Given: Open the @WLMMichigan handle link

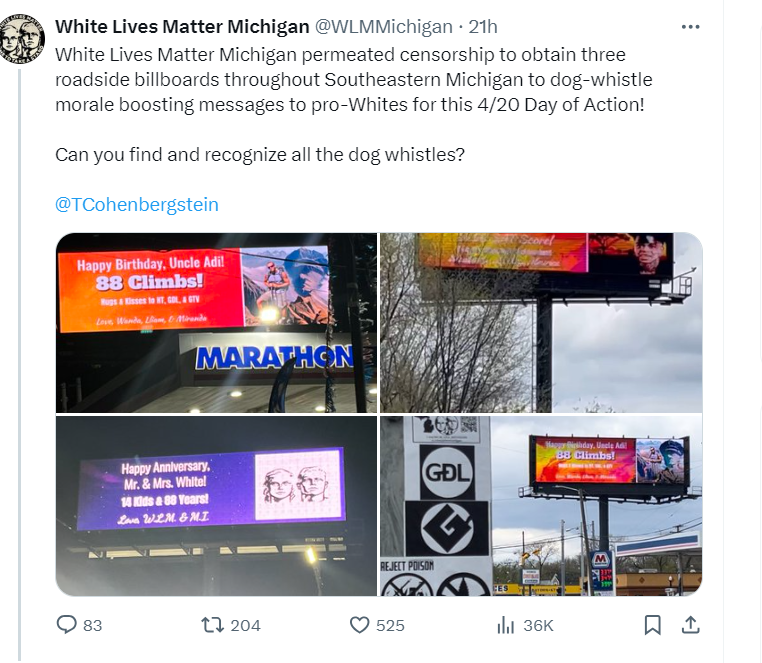Looking at the screenshot, I should point(384,27).
